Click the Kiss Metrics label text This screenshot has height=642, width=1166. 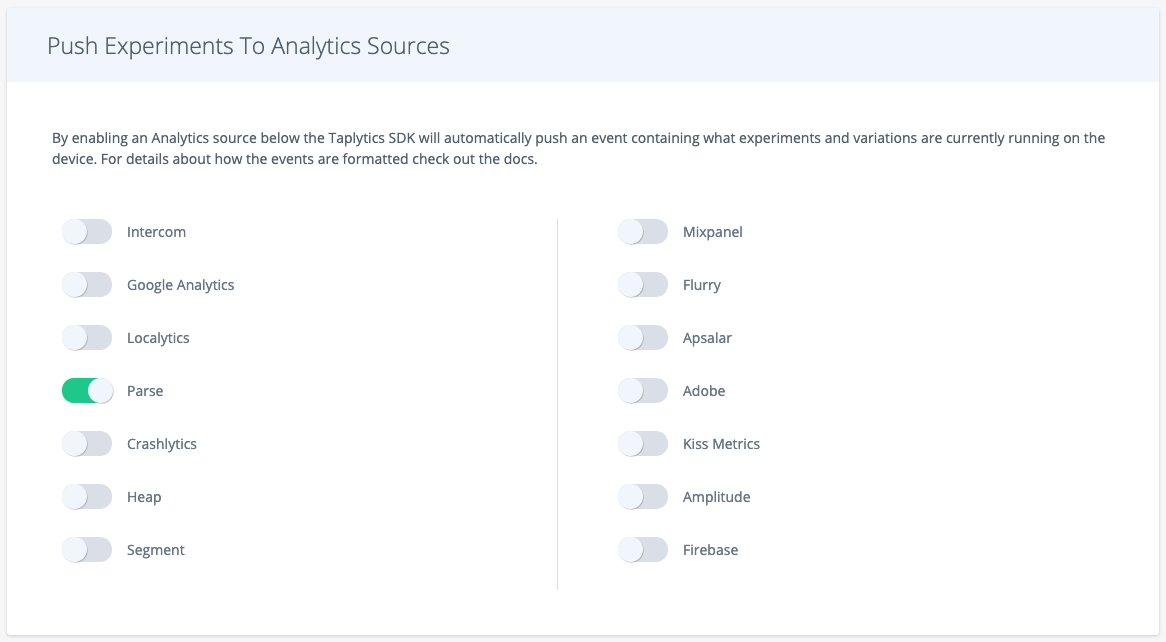coord(721,444)
